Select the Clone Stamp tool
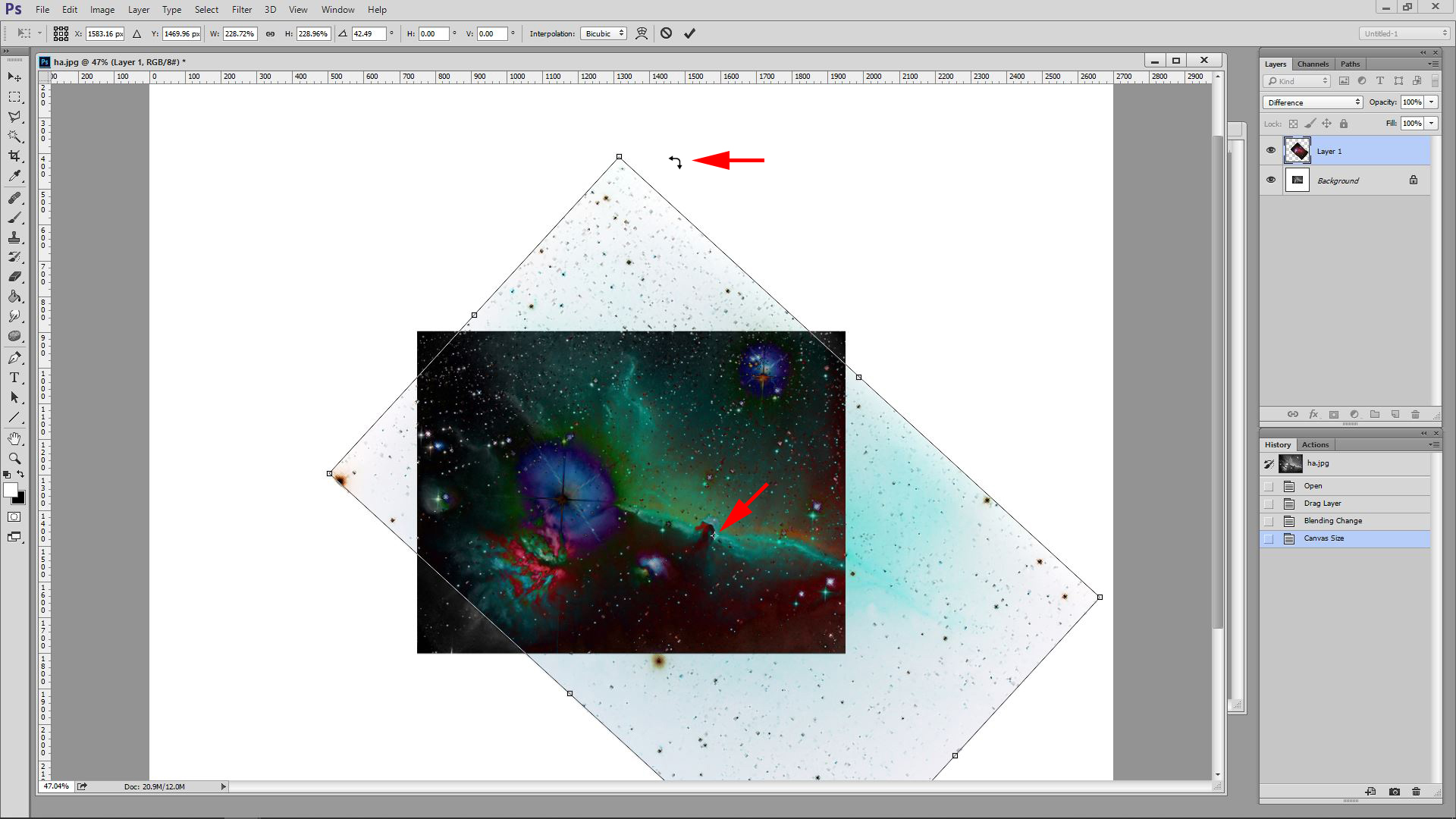The height and width of the screenshot is (819, 1456). click(14, 237)
